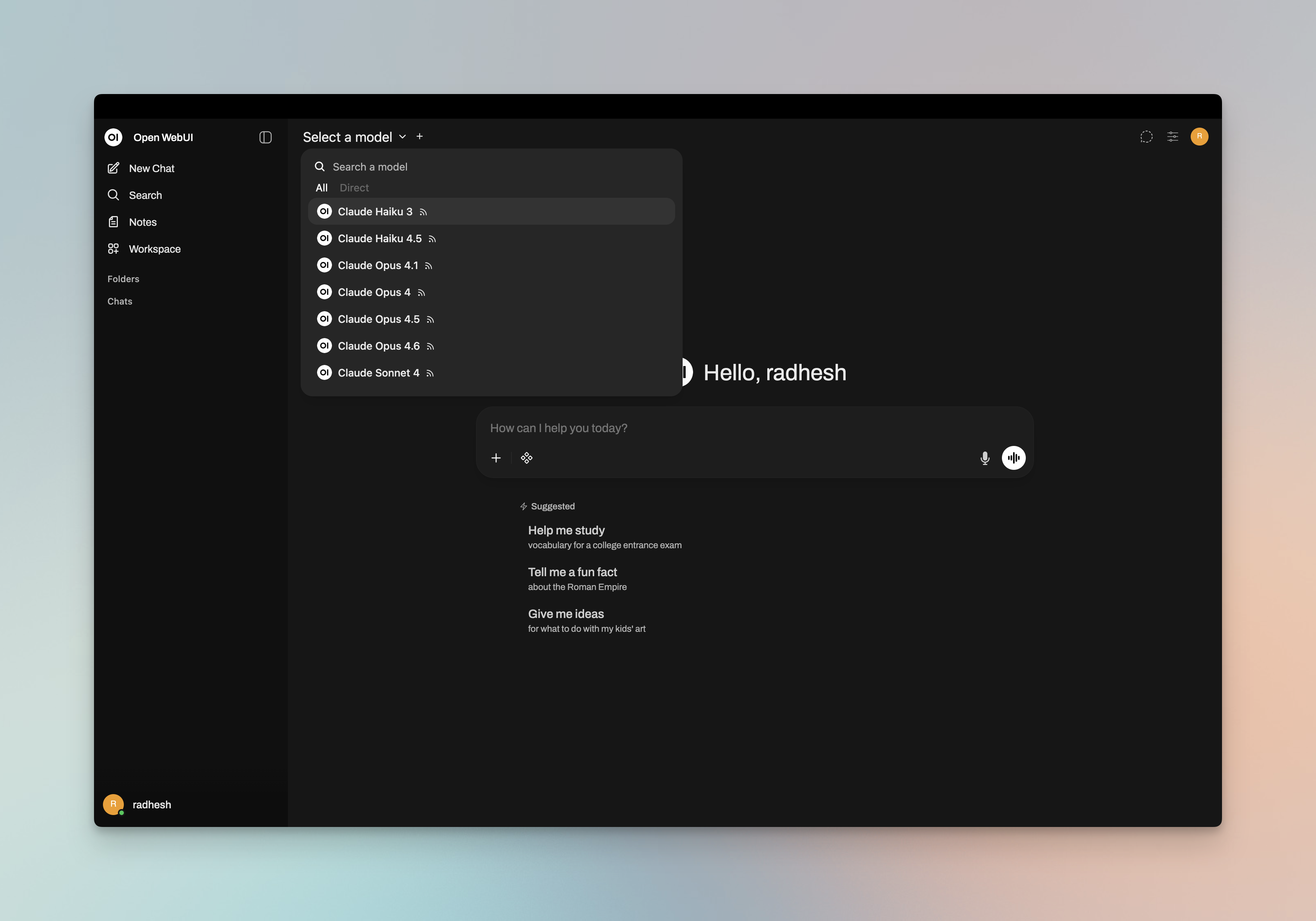Viewport: 1316px width, 921px height.
Task: Open integrations icon beside the plus
Action: coord(526,458)
